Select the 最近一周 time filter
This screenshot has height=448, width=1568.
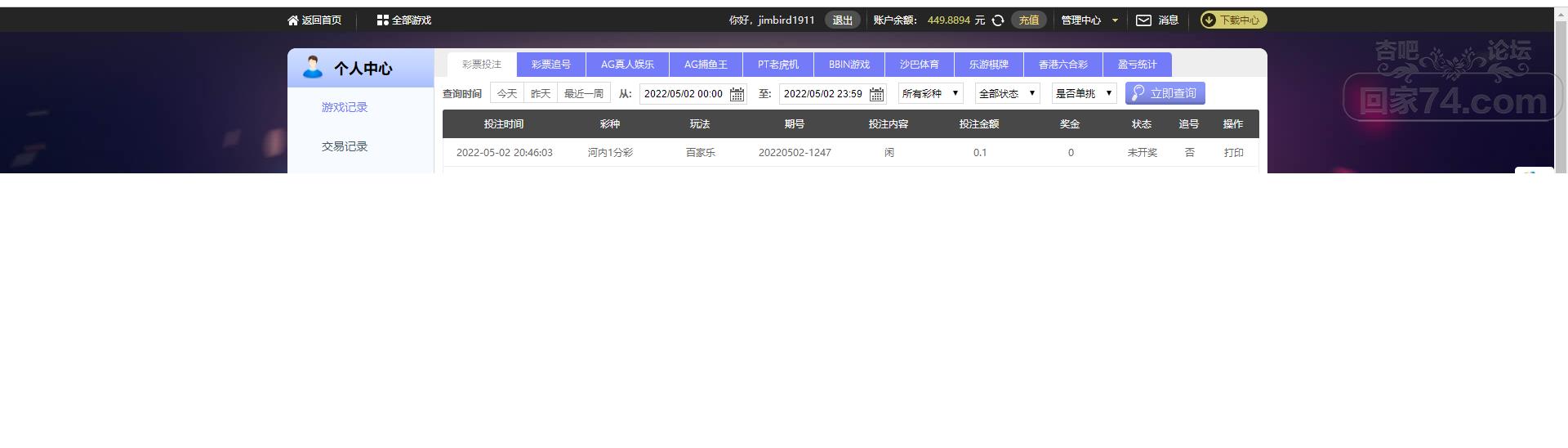click(584, 93)
